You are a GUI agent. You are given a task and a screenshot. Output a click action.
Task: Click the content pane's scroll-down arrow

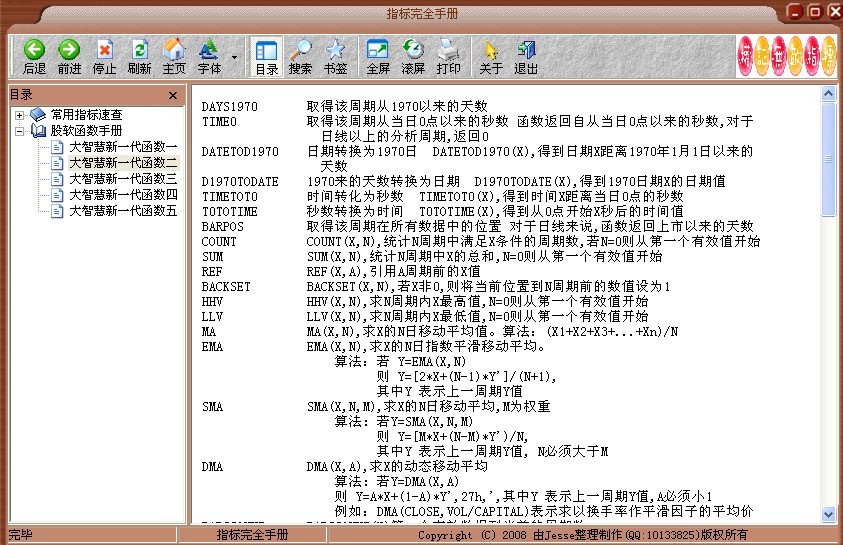(x=828, y=515)
